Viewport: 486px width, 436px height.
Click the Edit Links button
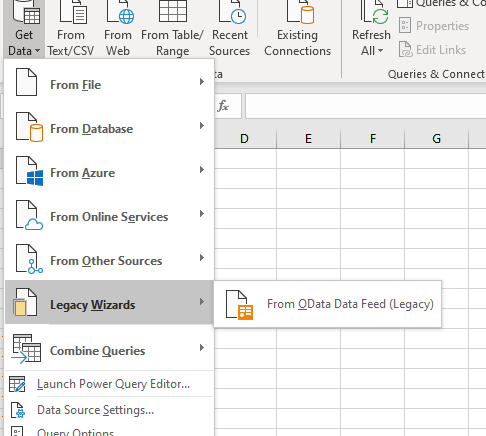tap(432, 50)
